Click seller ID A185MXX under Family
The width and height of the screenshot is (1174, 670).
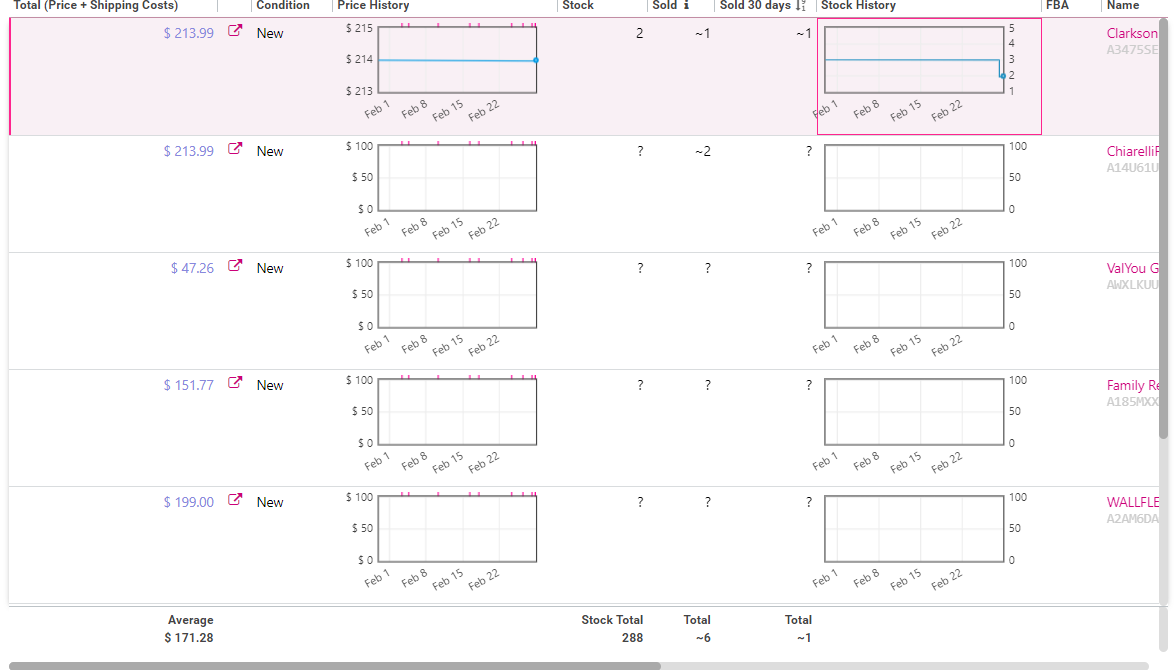point(1132,402)
